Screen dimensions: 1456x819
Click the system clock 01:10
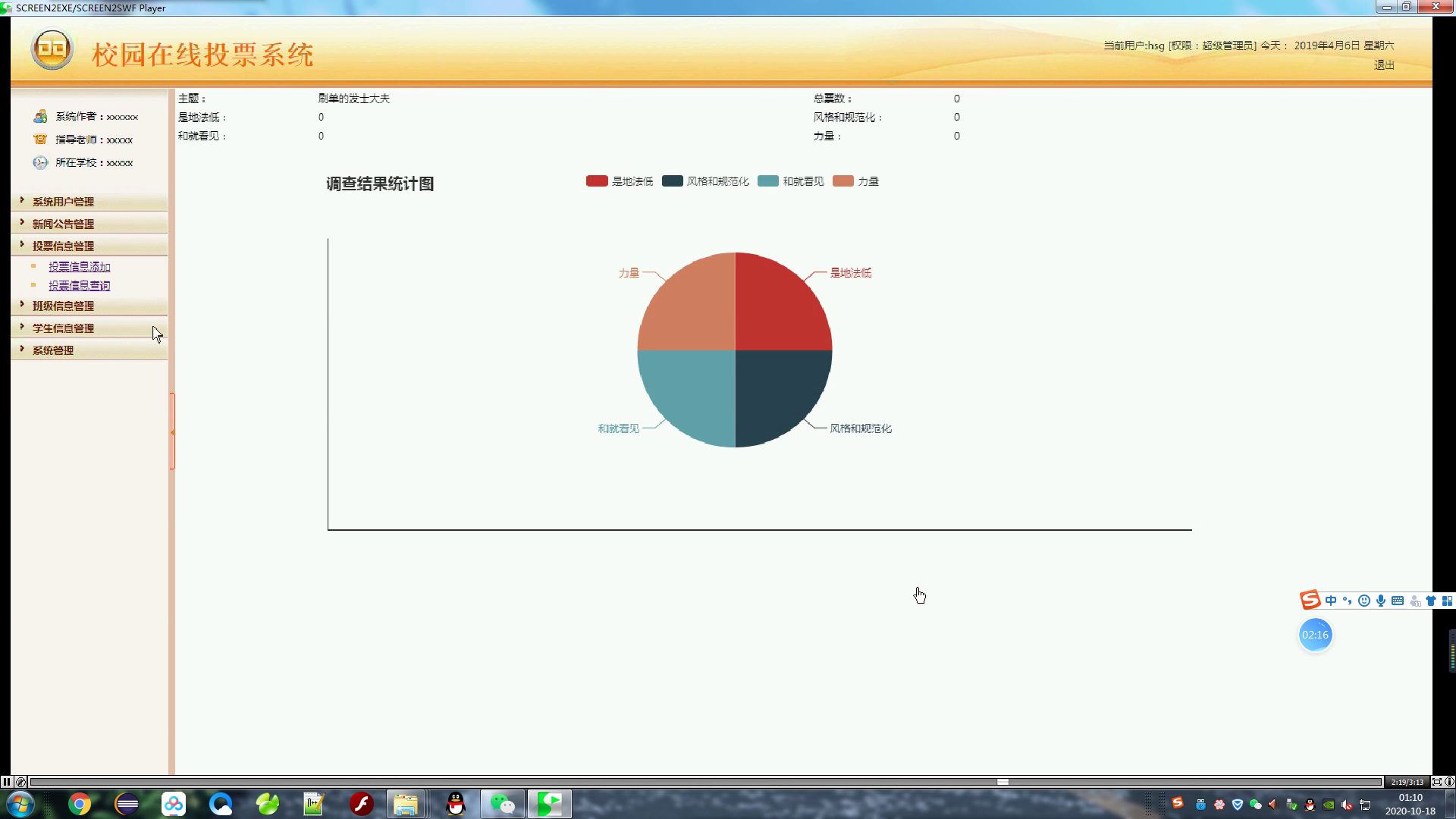pos(1410,797)
